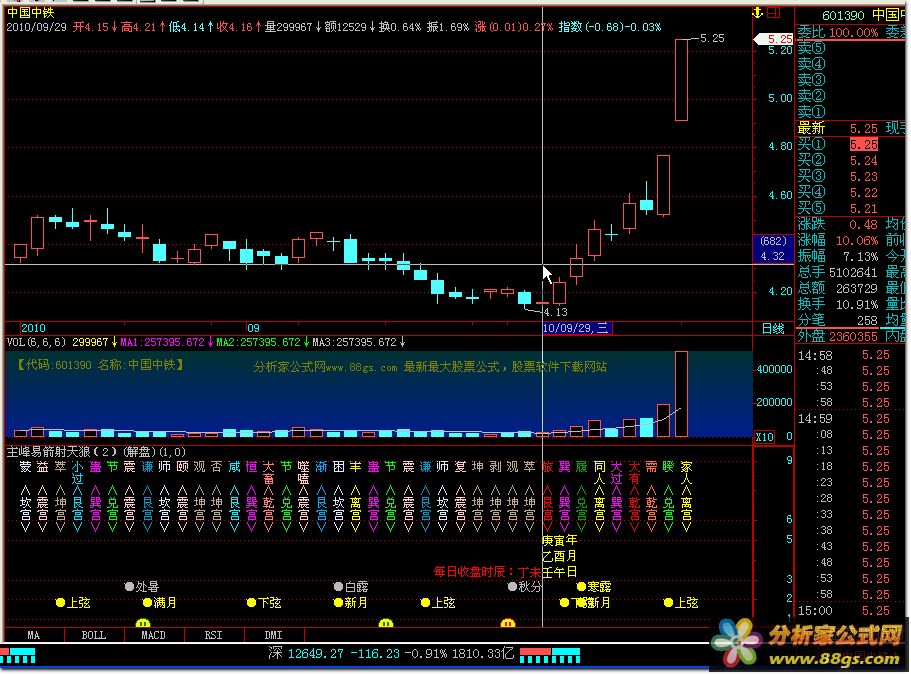This screenshot has height=674, width=911.
Task: Select the 卖① ask row
Action: (x=852, y=112)
